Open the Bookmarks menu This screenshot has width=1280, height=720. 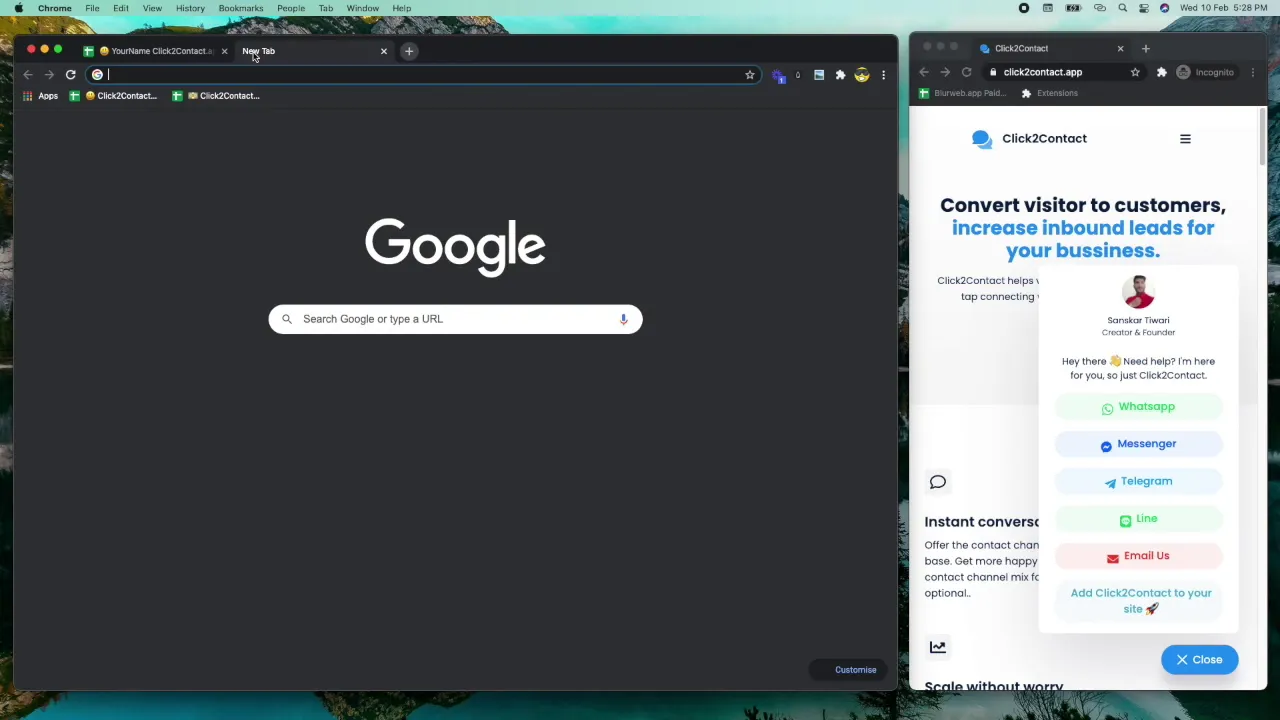pyautogui.click(x=241, y=8)
